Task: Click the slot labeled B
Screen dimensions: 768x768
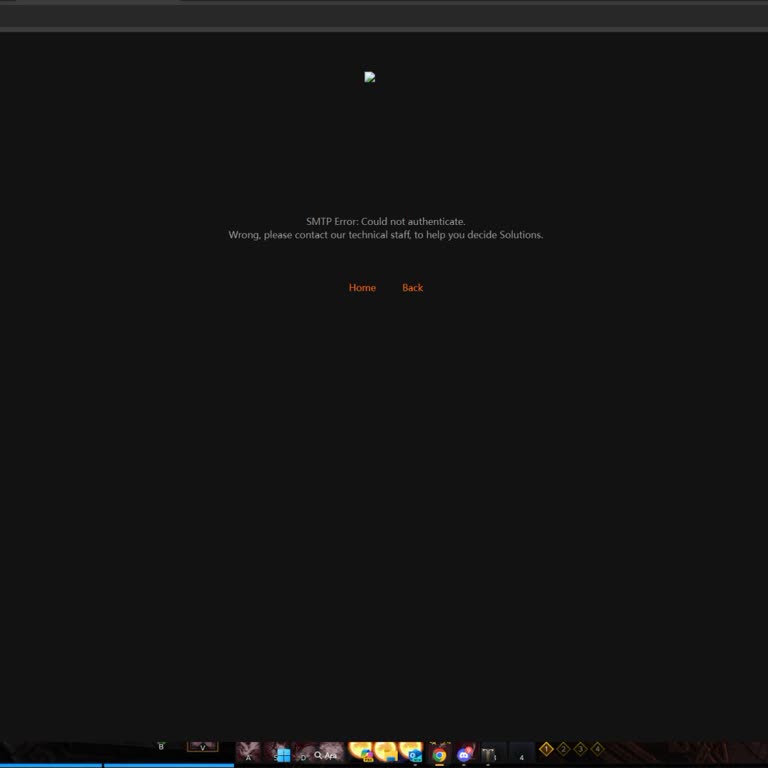Action: [161, 746]
